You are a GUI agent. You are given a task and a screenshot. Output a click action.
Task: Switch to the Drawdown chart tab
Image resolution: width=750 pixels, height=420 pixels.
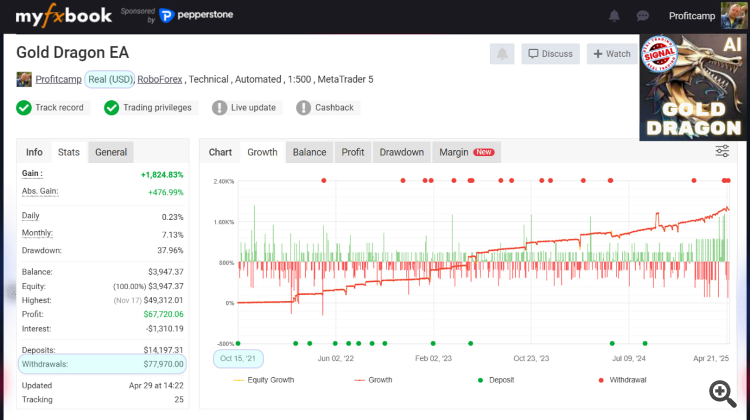pos(402,152)
